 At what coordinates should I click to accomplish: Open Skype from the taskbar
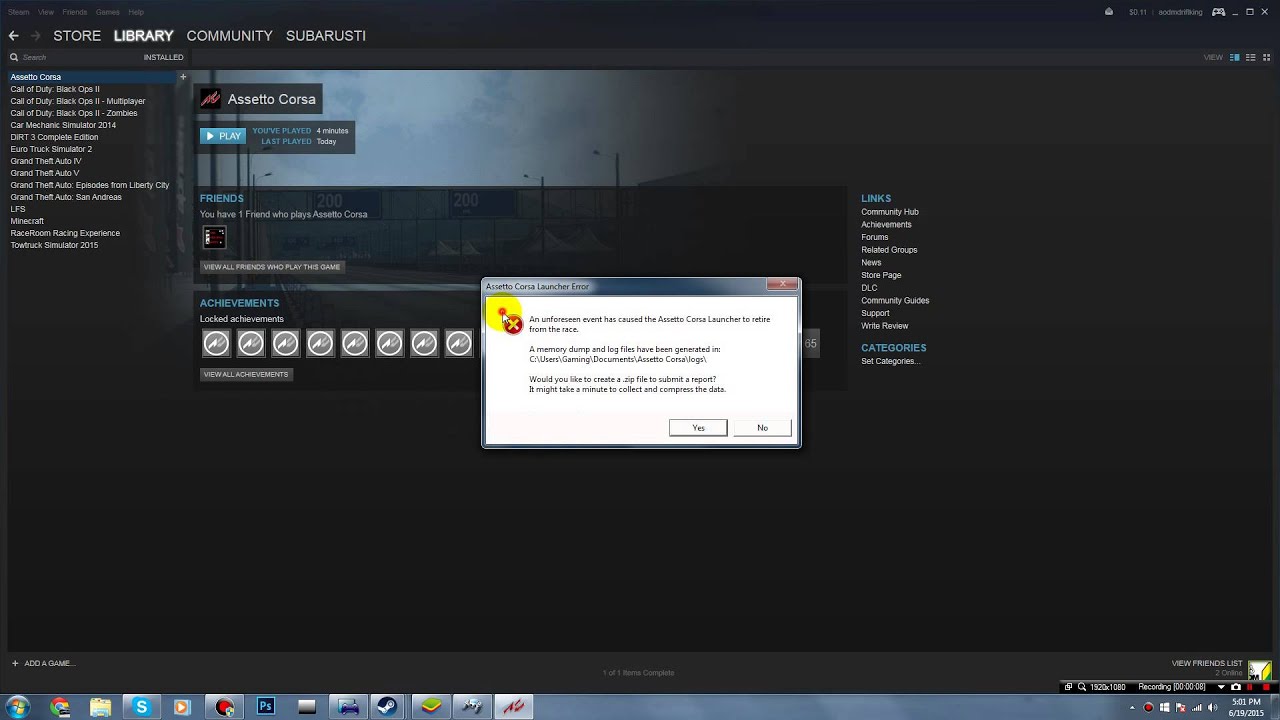tap(141, 707)
